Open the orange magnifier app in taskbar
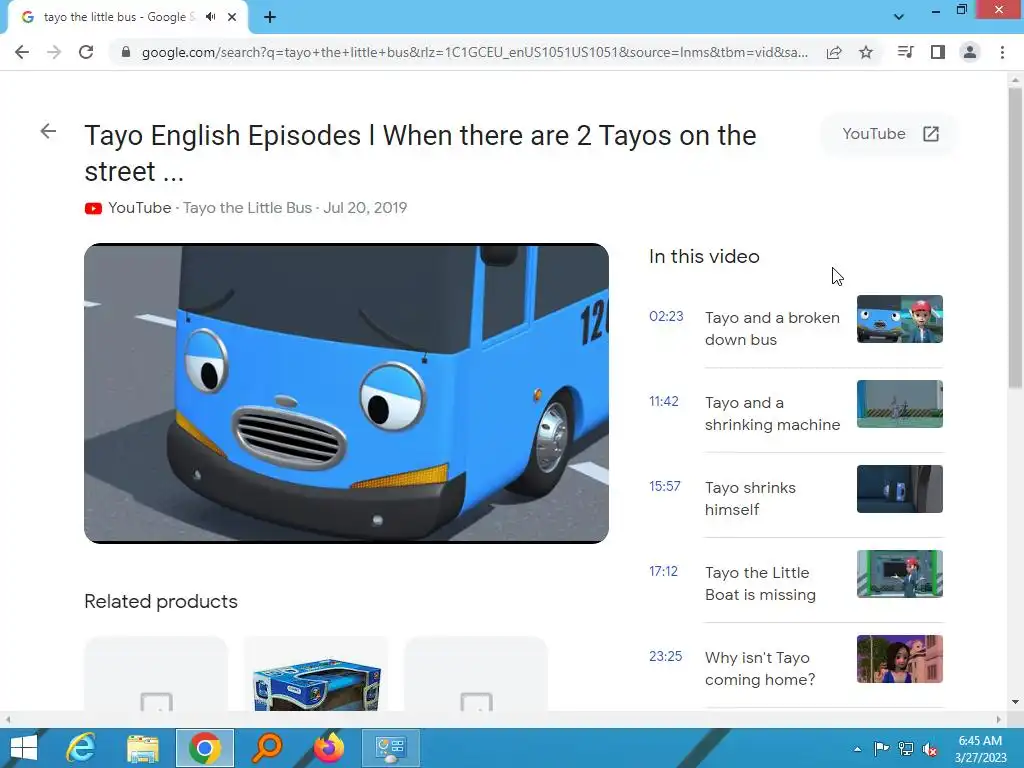 pos(266,748)
